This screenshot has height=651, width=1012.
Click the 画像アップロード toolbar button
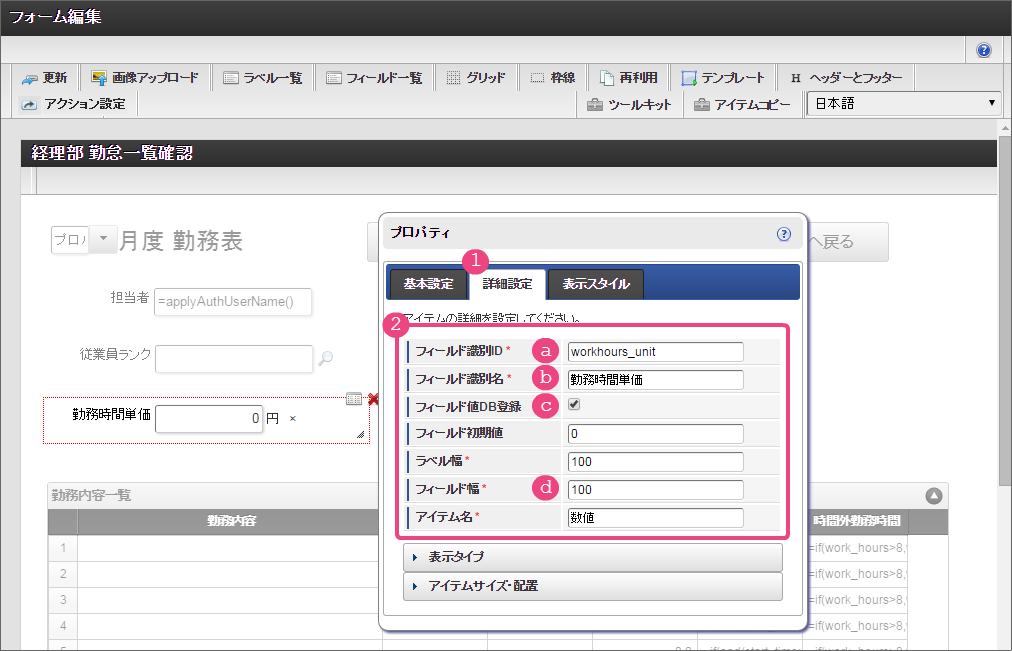144,78
